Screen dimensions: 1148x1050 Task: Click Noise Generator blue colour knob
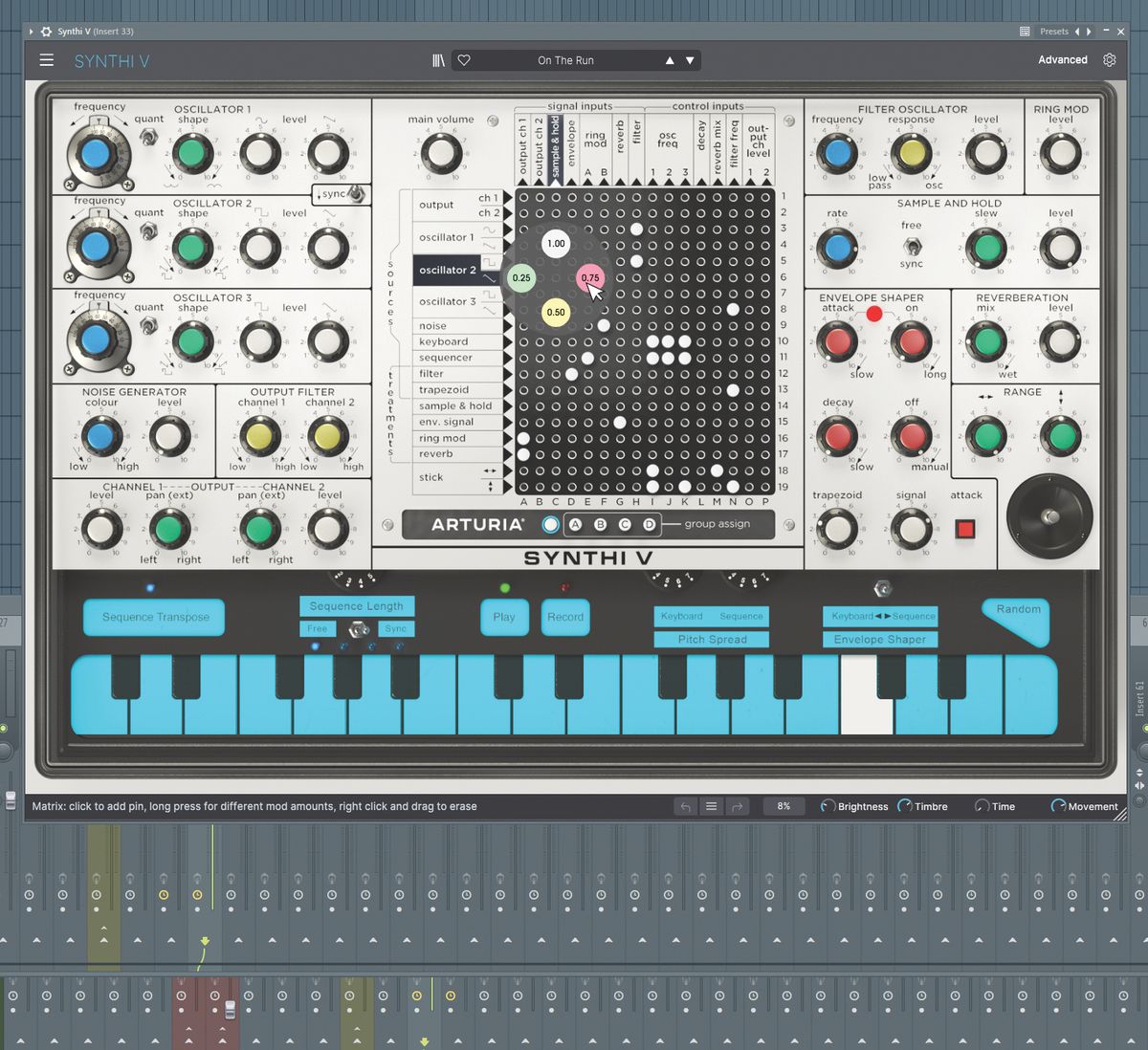101,436
